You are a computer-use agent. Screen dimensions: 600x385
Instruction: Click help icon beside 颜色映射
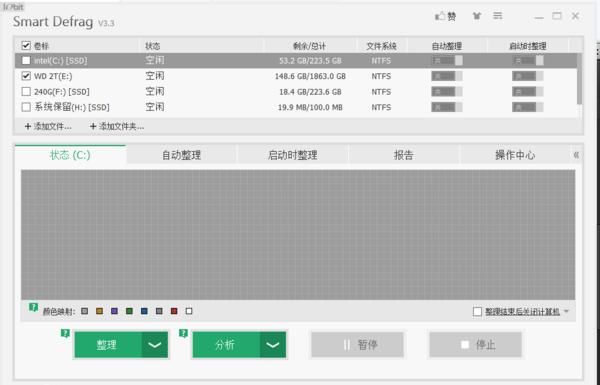coord(33,307)
